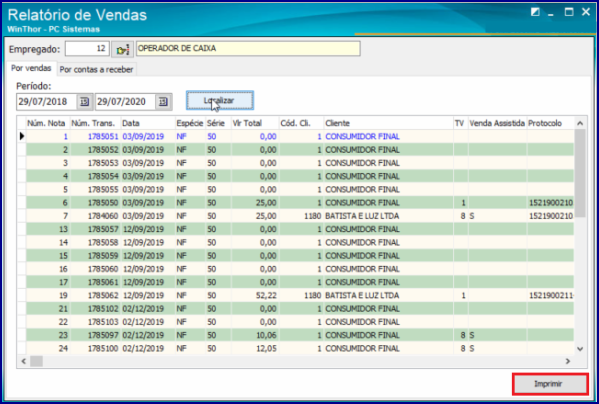
Task: Click the row selector arrow of nota 1
Action: (22, 136)
